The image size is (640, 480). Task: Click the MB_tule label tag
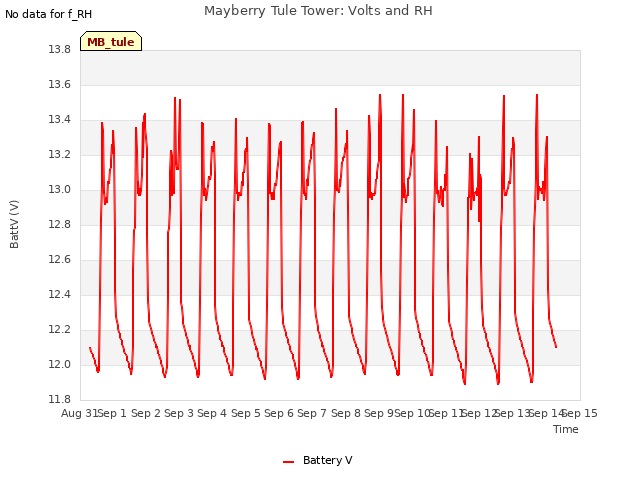[x=111, y=41]
